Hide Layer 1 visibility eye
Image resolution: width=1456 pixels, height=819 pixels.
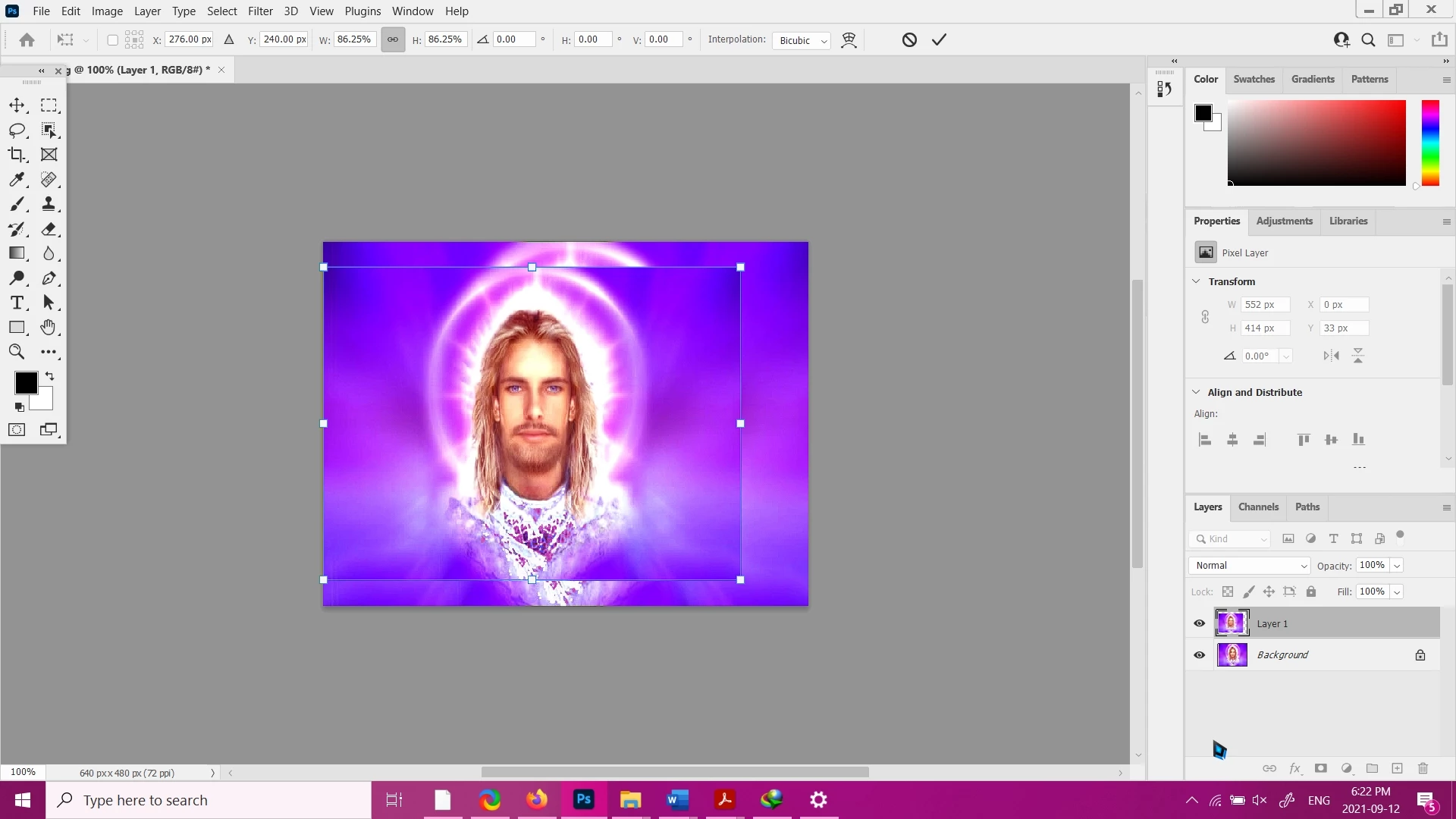1199,623
